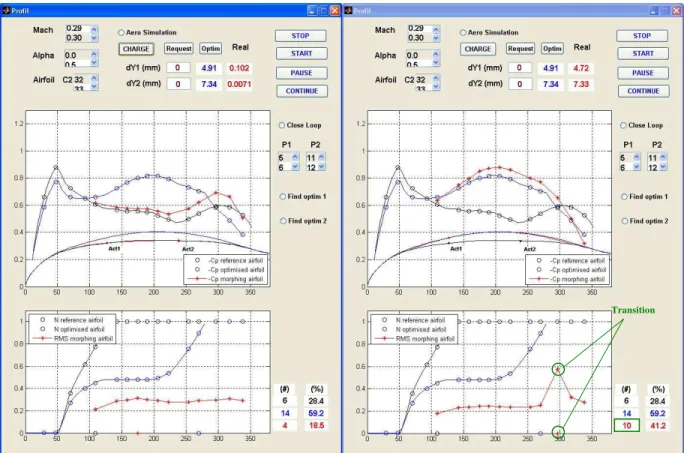
Task: Click sensor number 4 in left window
Action: 285,425
